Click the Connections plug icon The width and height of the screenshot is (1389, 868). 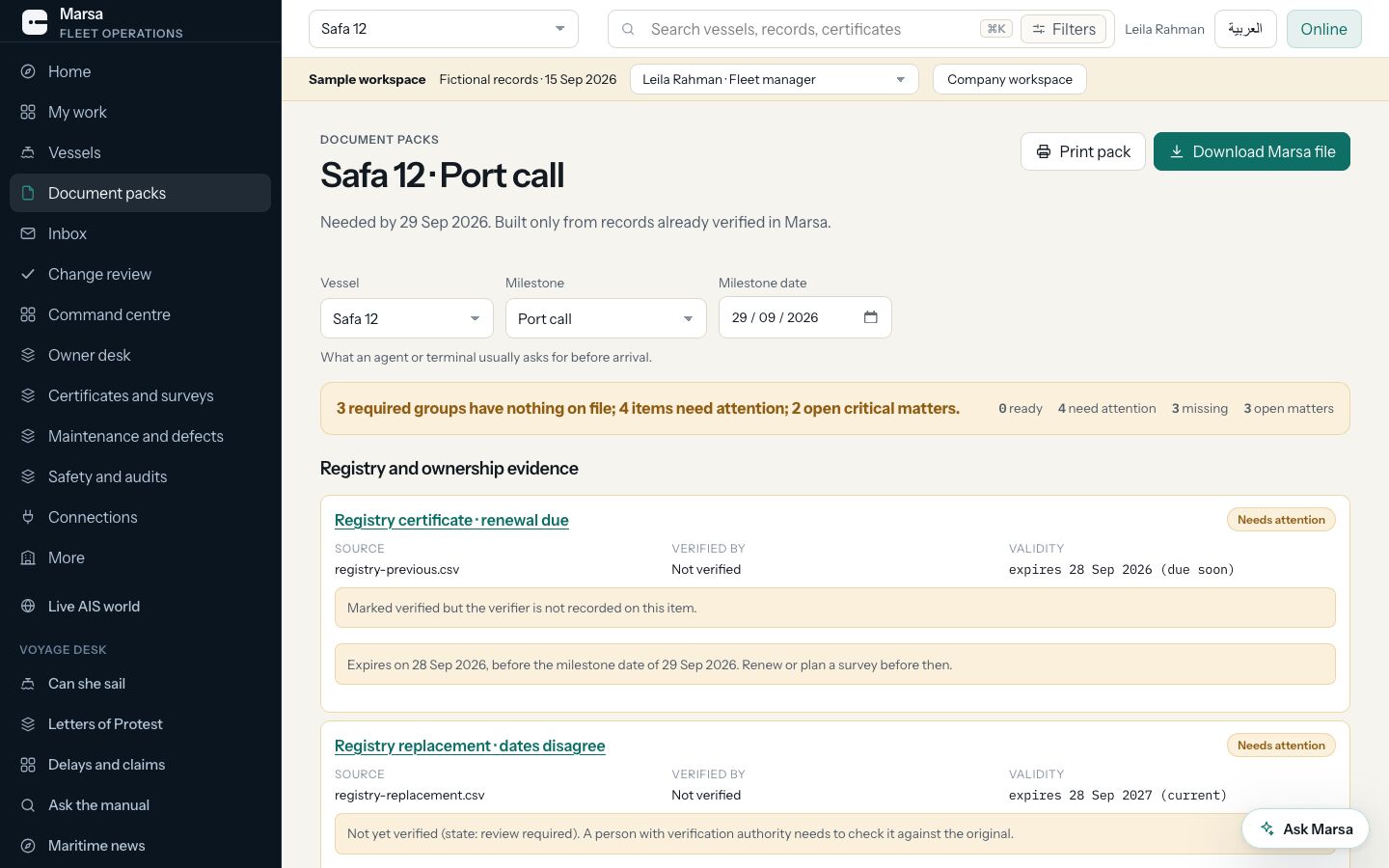pos(28,517)
